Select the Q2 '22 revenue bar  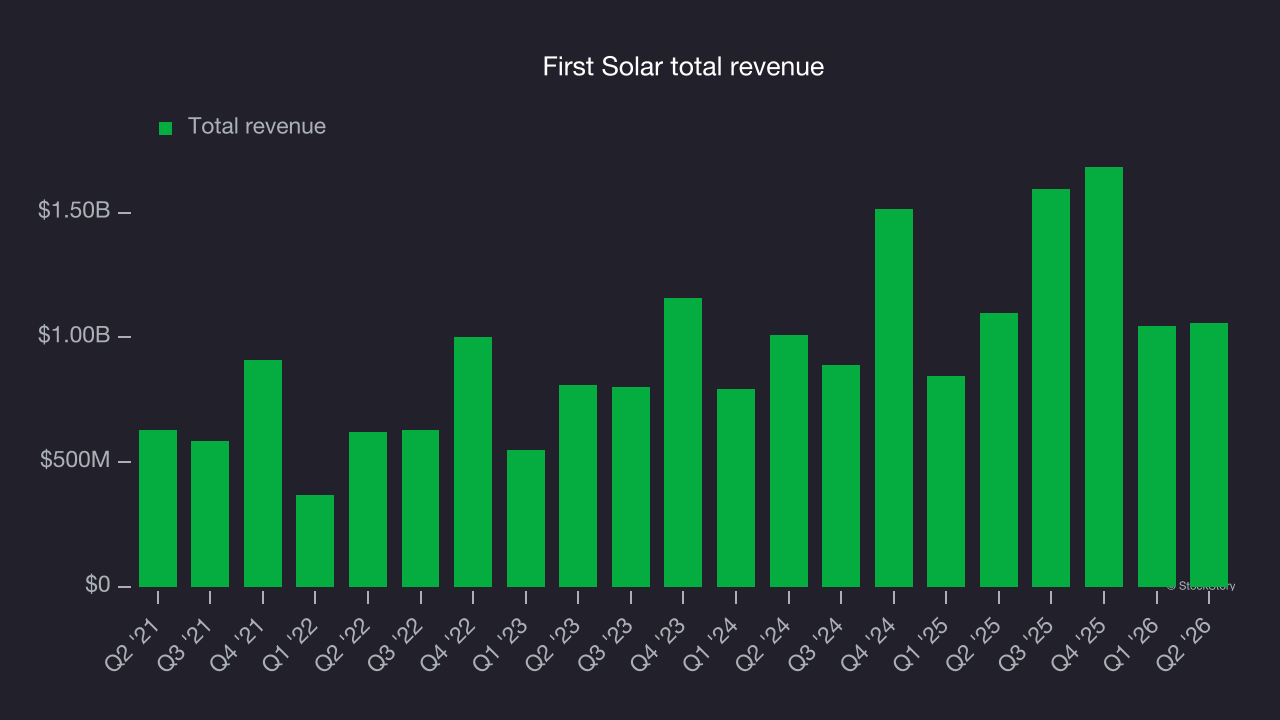point(368,509)
